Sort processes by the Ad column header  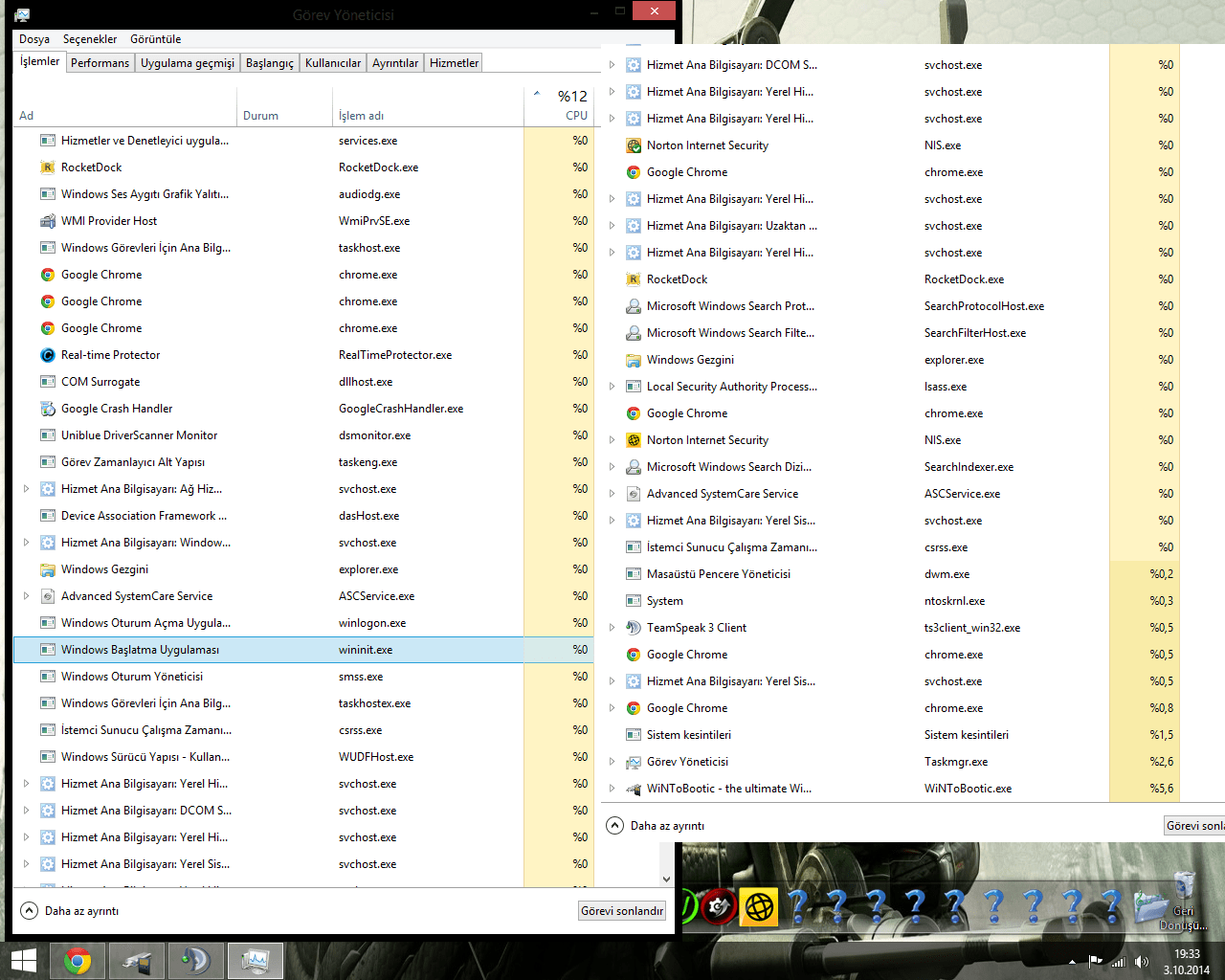coord(125,106)
